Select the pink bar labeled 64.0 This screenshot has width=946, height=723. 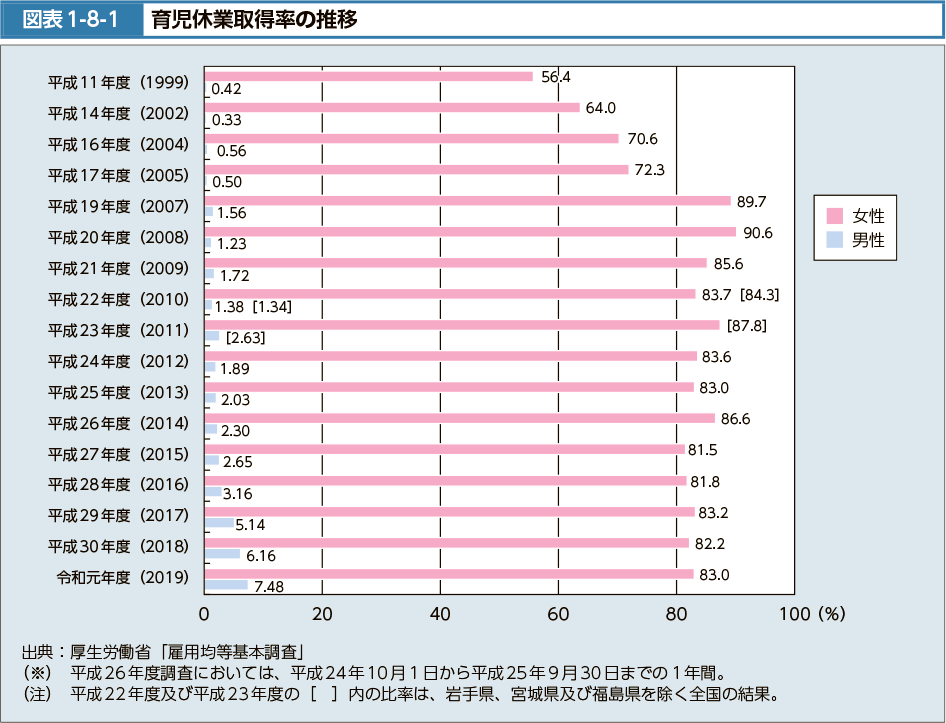click(x=392, y=107)
